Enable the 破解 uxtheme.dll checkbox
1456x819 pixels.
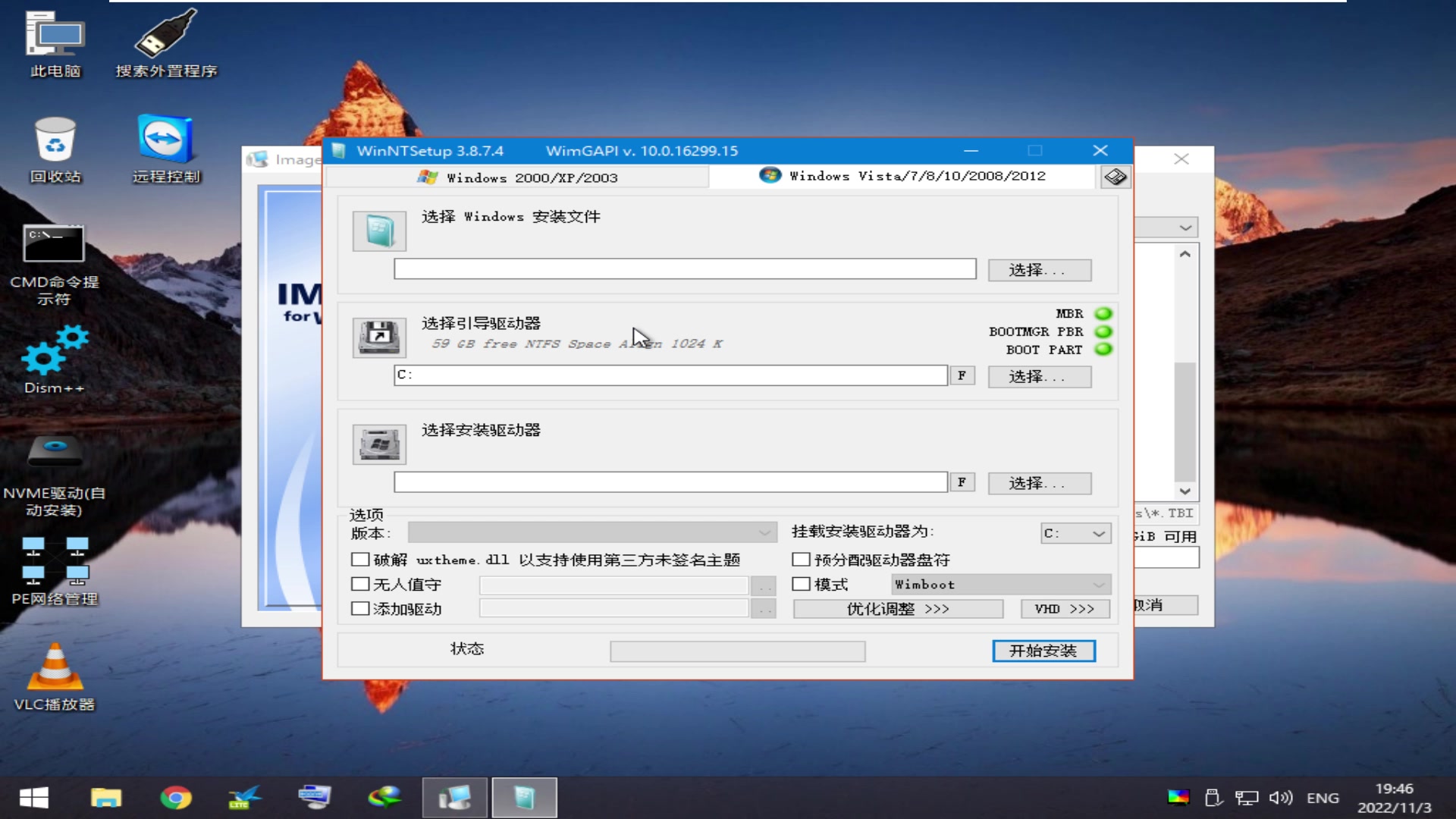(360, 560)
